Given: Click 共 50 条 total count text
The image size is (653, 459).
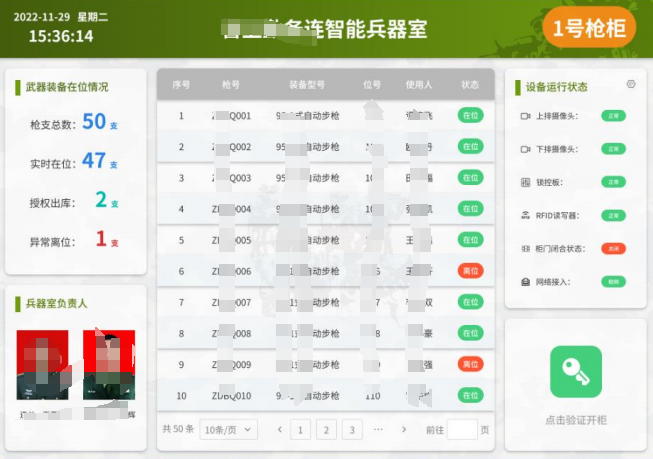Looking at the screenshot, I should pos(178,429).
